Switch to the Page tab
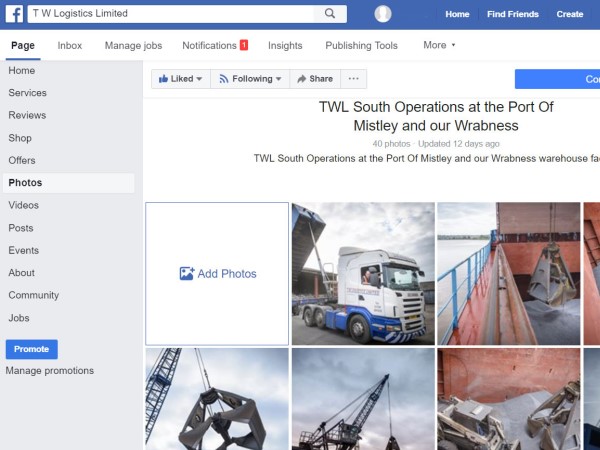Viewport: 600px width, 450px height. pyautogui.click(x=23, y=46)
